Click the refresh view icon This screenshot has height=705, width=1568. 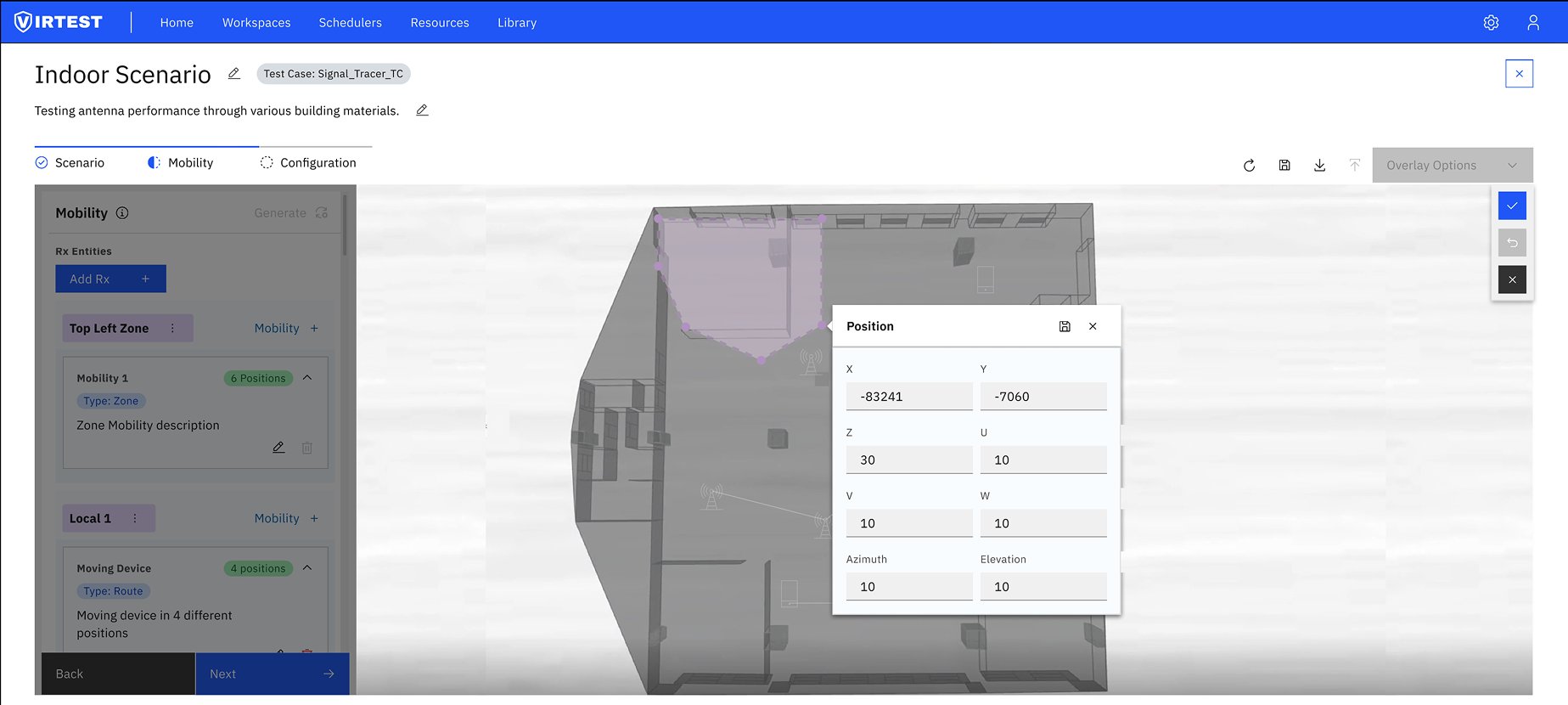(x=1249, y=166)
